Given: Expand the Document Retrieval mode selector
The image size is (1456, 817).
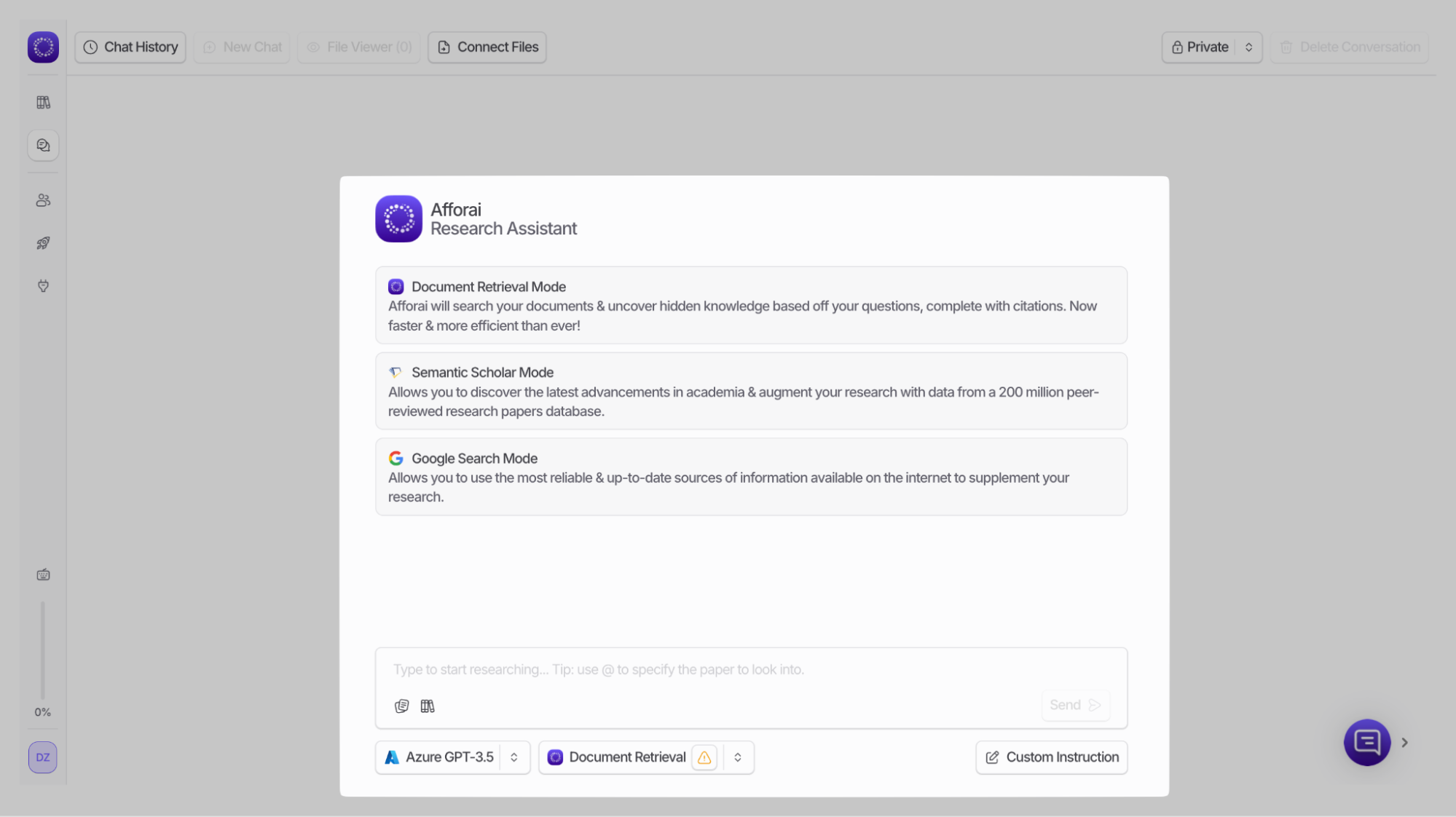Looking at the screenshot, I should point(738,757).
